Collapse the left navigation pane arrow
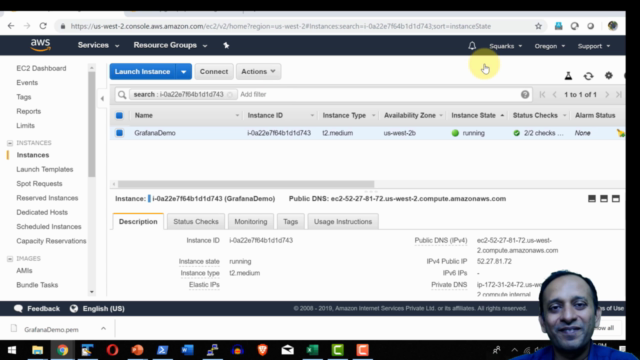640x360 pixels. [102, 98]
